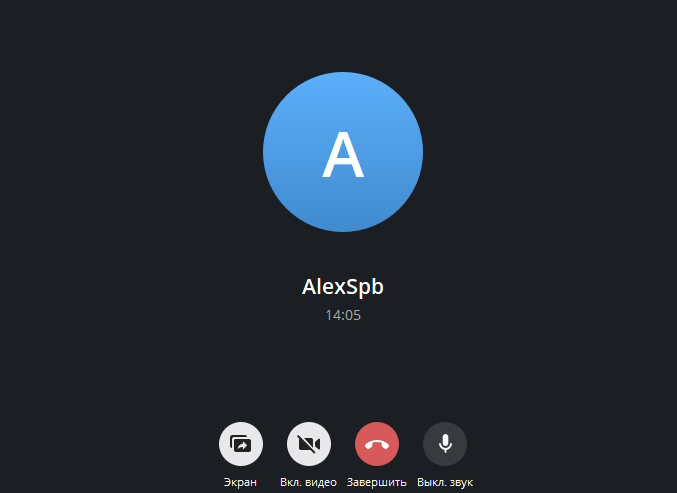Click the letter A inside the avatar
The height and width of the screenshot is (493, 677).
(x=343, y=155)
